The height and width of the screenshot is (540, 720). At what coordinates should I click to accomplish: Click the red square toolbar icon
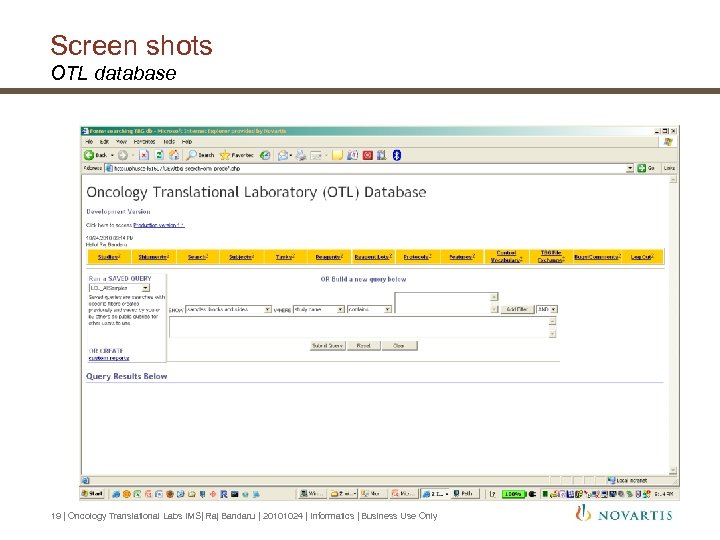pyautogui.click(x=367, y=155)
